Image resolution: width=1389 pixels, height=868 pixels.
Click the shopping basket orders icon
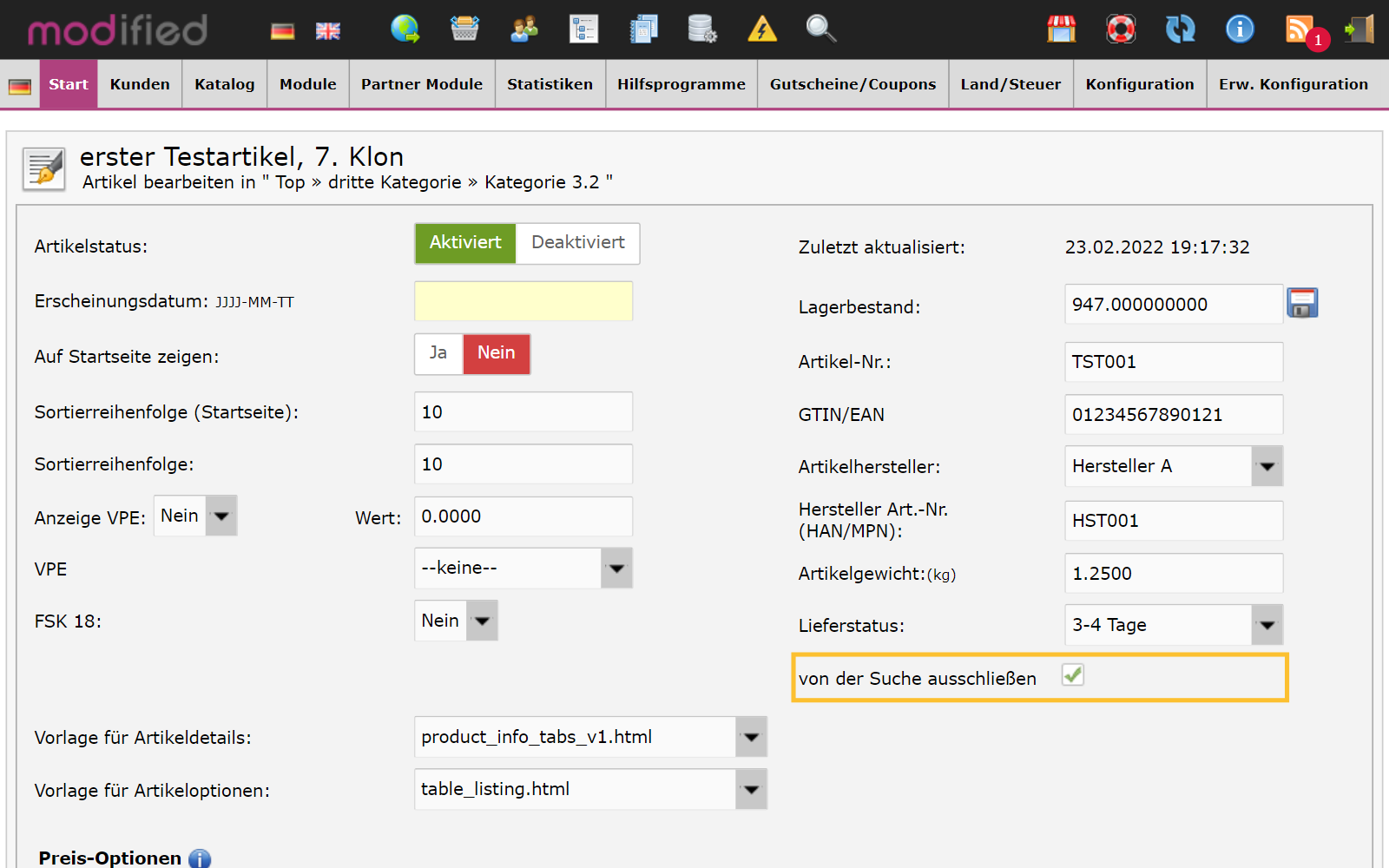pos(464,30)
